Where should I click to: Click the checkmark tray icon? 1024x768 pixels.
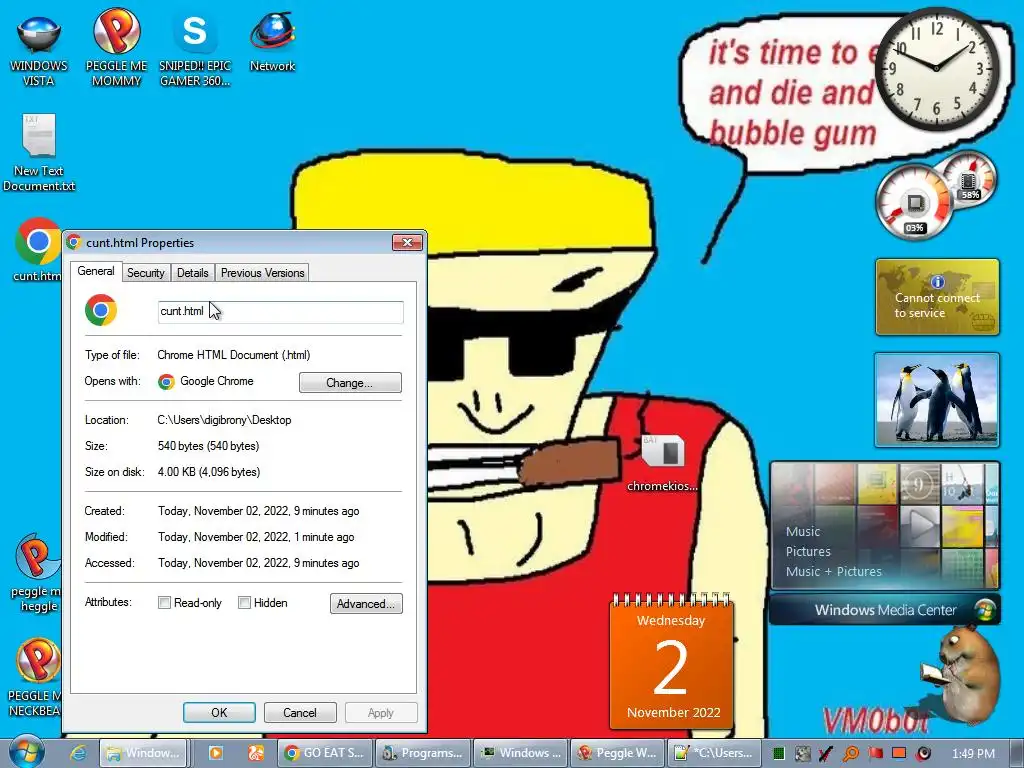pyautogui.click(x=825, y=754)
